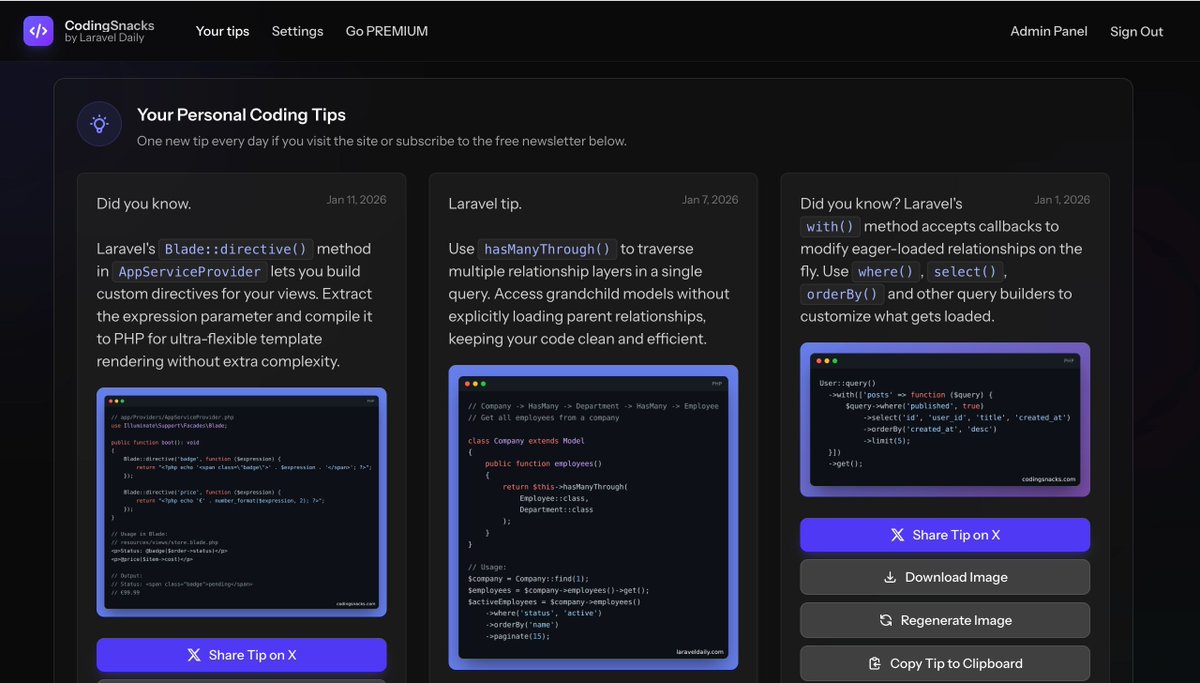This screenshot has height=683, width=1200.
Task: Click the CodingSnacks by Laravel Daily brand name
Action: tap(109, 31)
